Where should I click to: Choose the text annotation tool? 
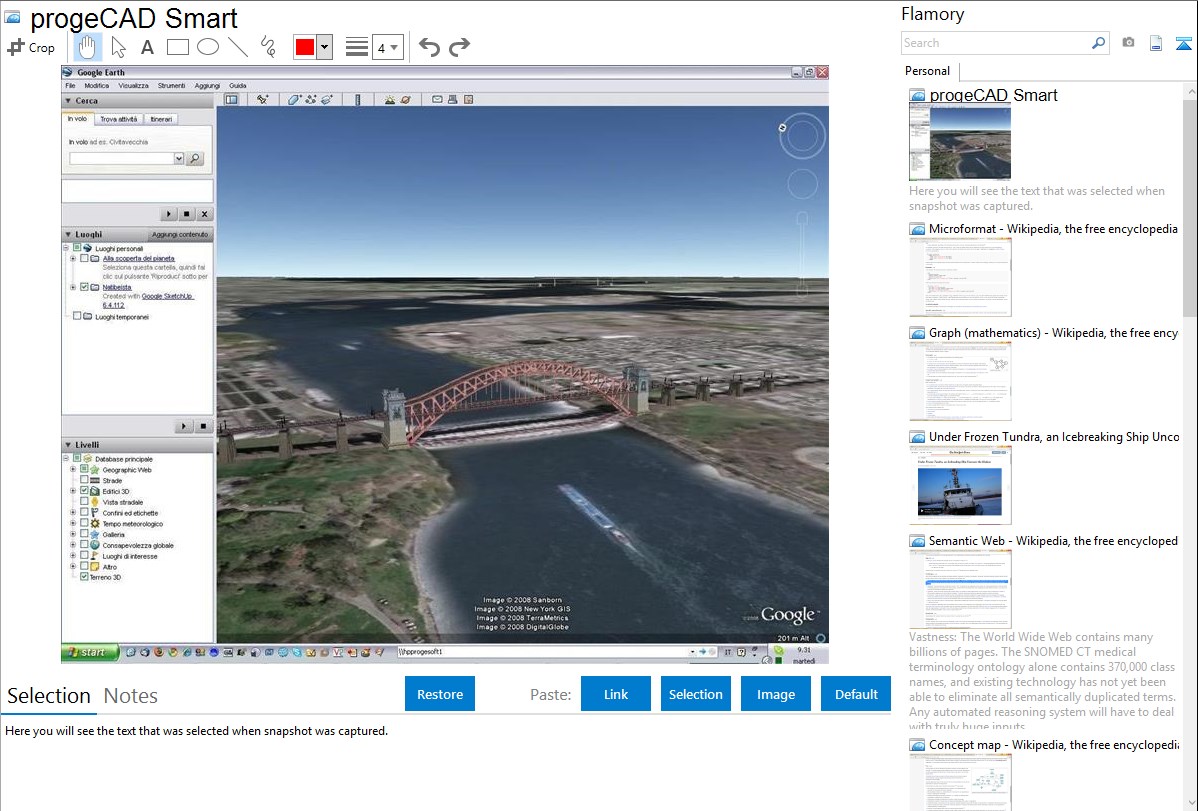click(x=147, y=47)
